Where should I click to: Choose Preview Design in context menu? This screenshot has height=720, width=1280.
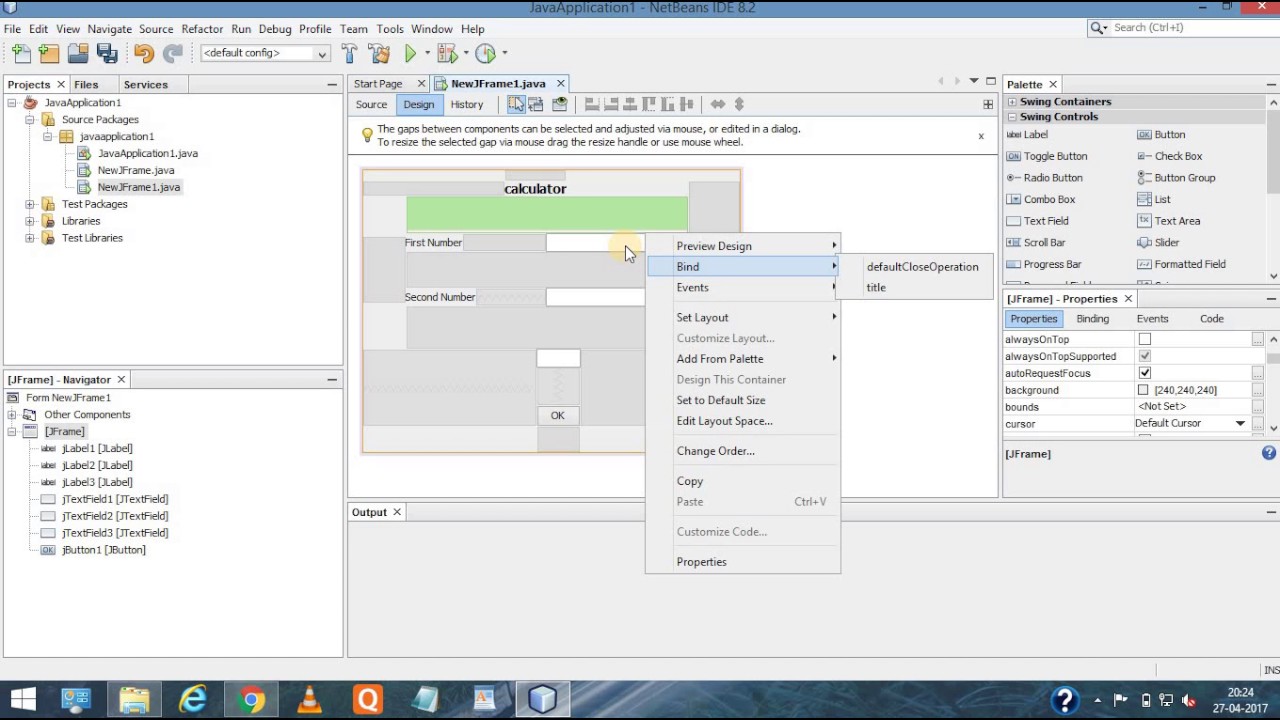pos(743,246)
